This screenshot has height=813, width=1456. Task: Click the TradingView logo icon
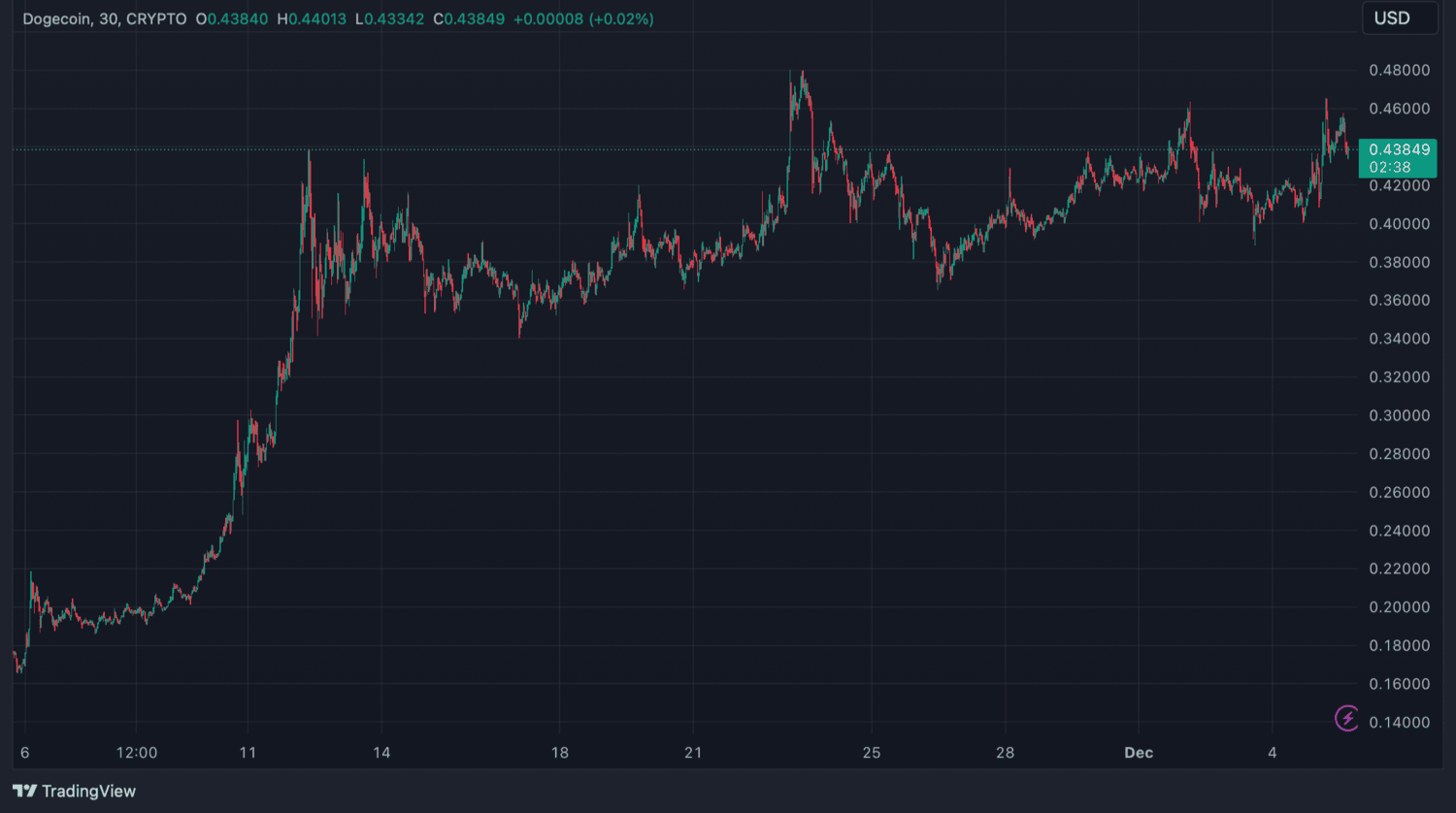click(x=25, y=792)
